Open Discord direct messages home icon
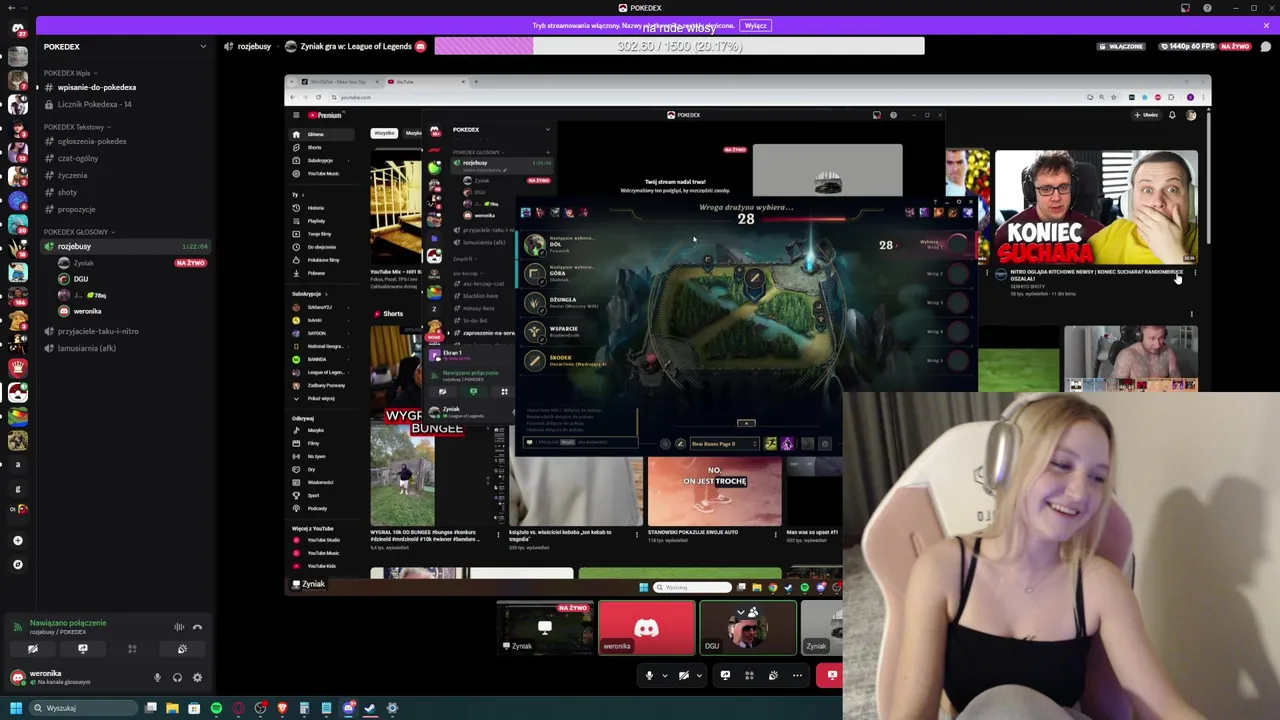1280x720 pixels. point(17,29)
